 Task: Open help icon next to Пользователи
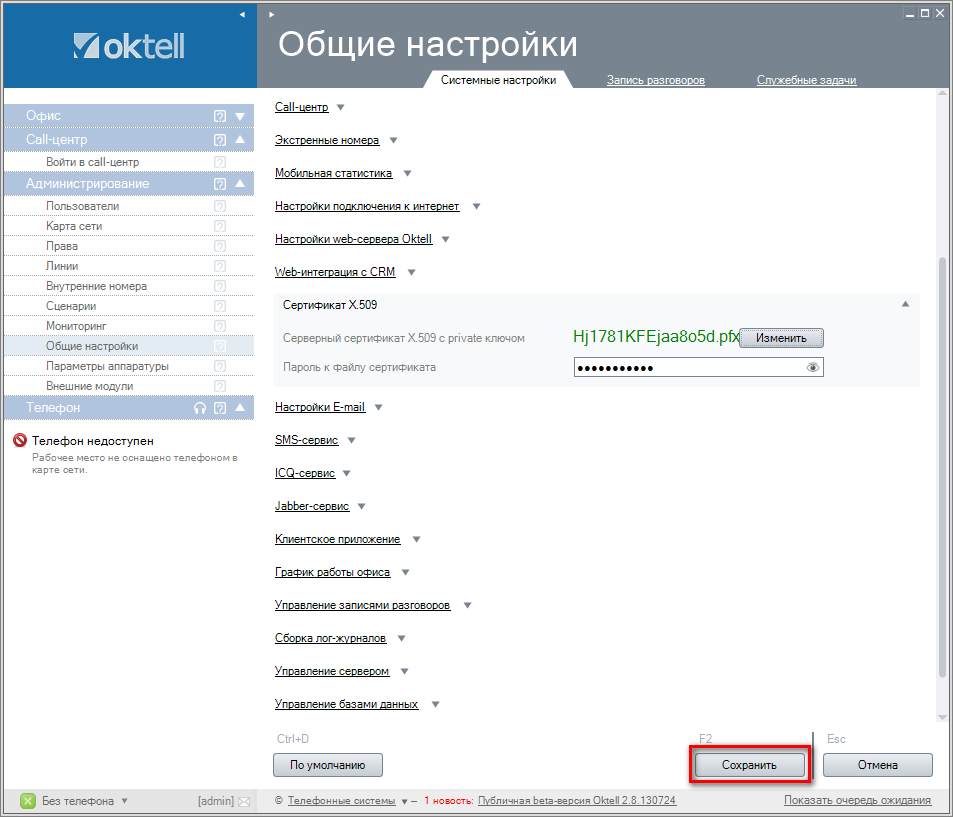[x=220, y=206]
